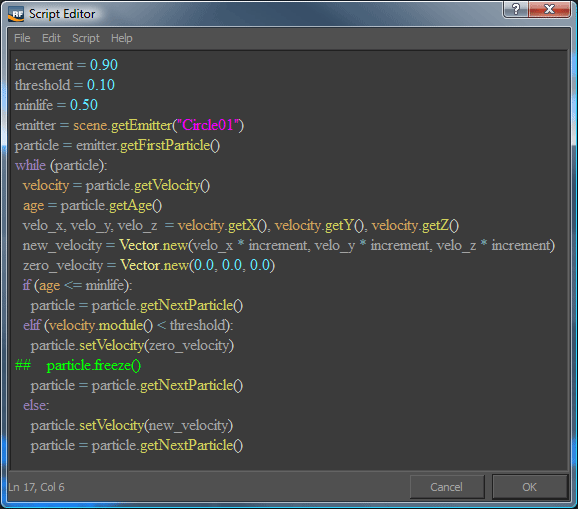The height and width of the screenshot is (509, 578).
Task: Click the new_velocity Vector.new assignment line
Action: point(289,245)
